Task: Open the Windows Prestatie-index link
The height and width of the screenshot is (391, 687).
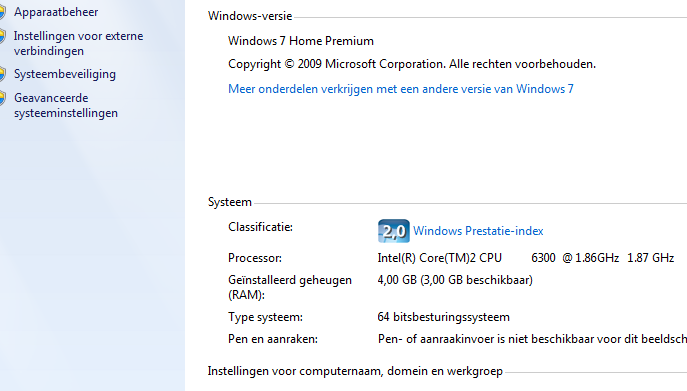Action: [478, 231]
